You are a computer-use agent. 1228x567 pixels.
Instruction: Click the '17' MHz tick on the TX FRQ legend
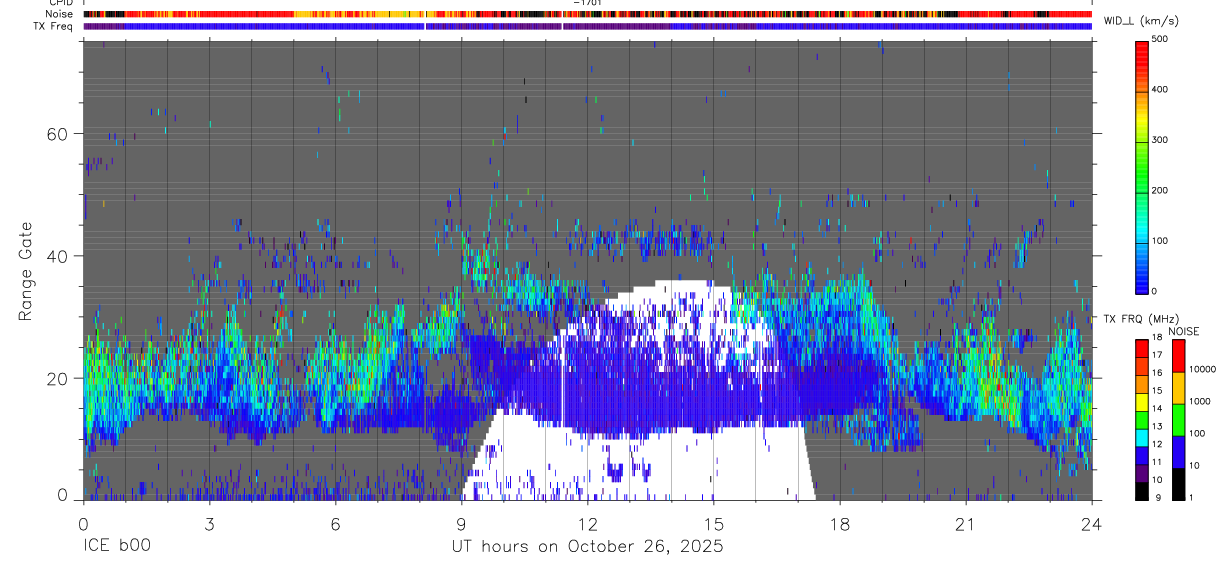[x=1159, y=355]
